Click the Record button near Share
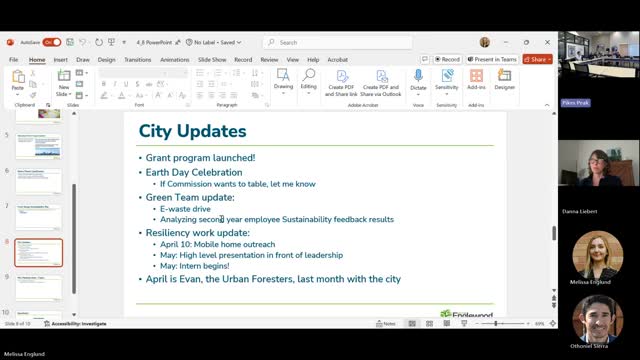This screenshot has width=640, height=360. pos(447,60)
